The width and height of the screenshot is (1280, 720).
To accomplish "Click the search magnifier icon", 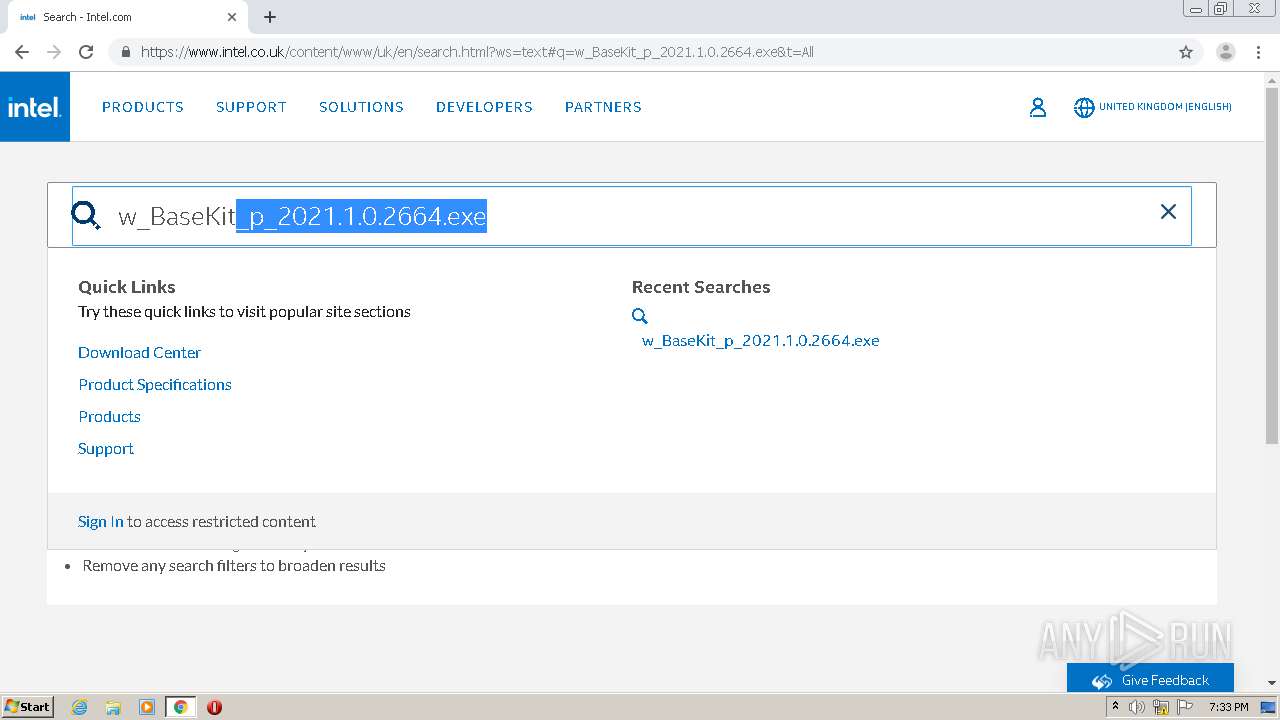I will 87,215.
